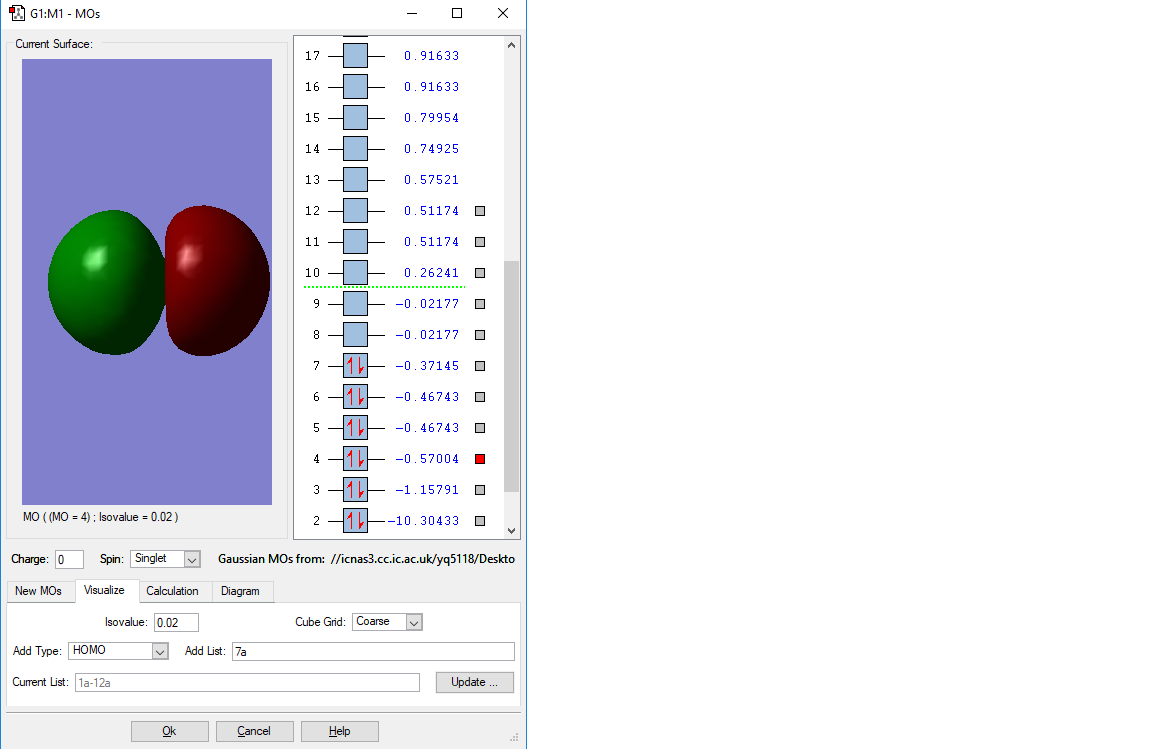Click the orbital box for MO 8
1152x749 pixels.
pos(356,334)
